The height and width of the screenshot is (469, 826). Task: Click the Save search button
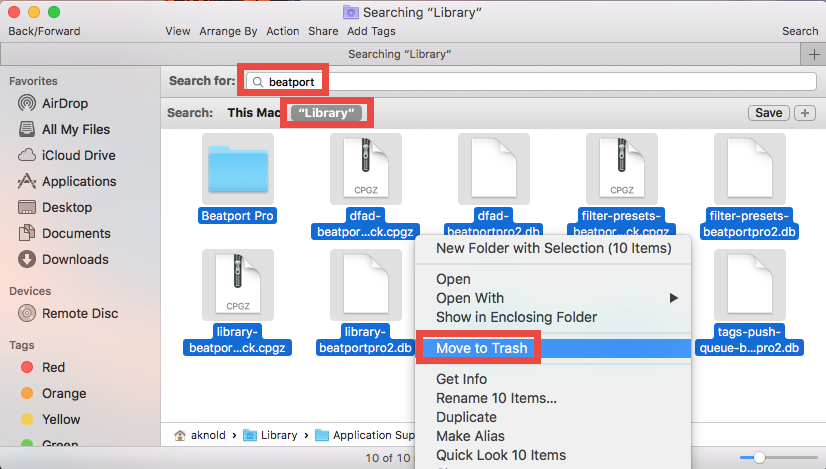pyautogui.click(x=768, y=113)
